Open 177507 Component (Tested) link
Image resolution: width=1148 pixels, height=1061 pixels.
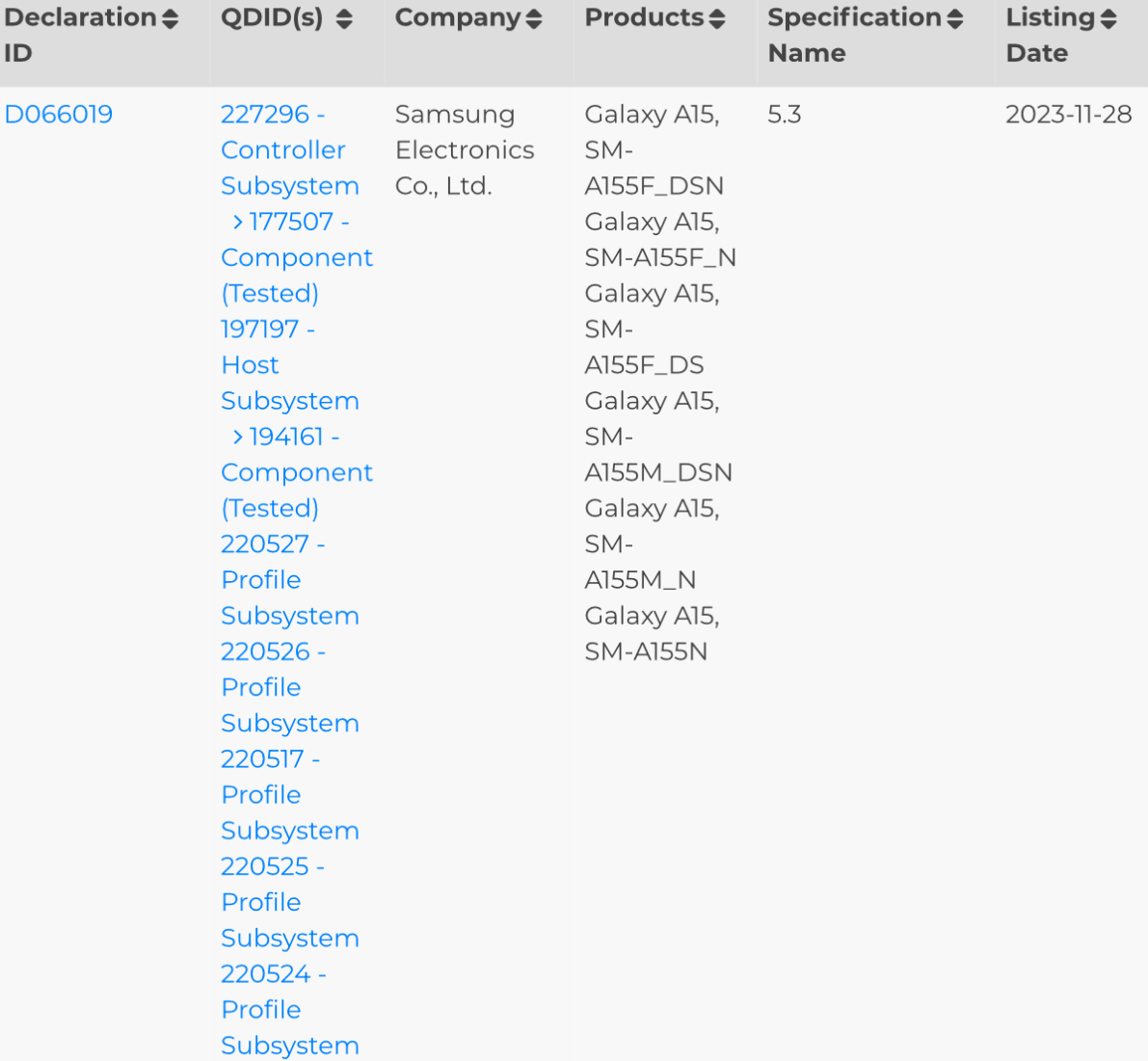[x=297, y=258]
